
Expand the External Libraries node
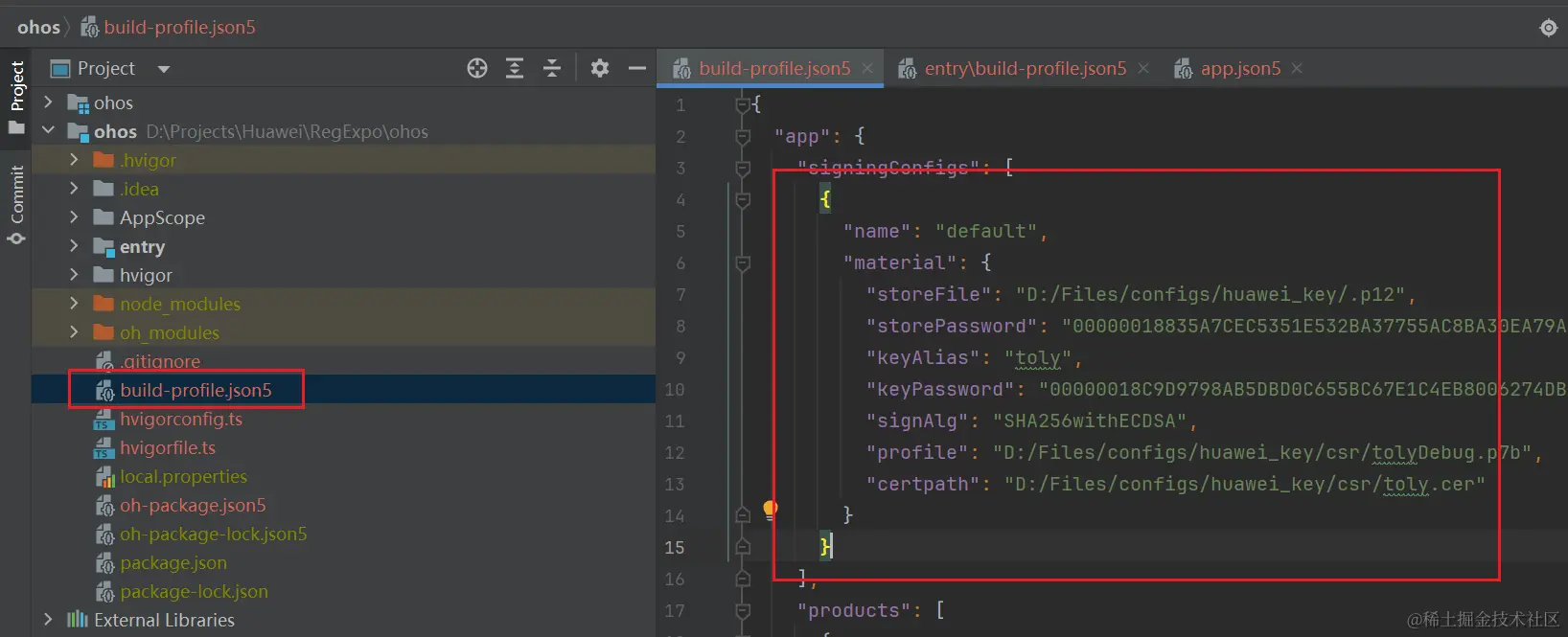pyautogui.click(x=48, y=620)
